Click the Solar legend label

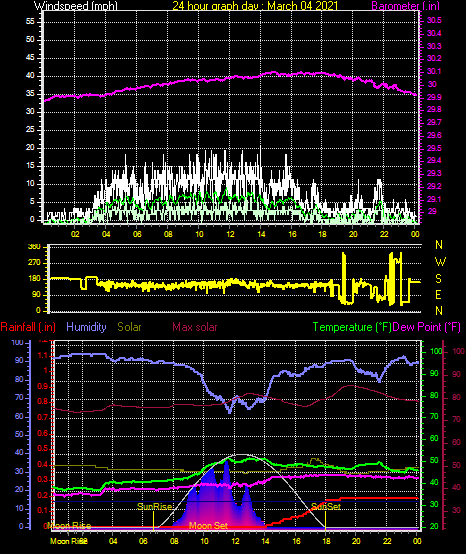(129, 327)
